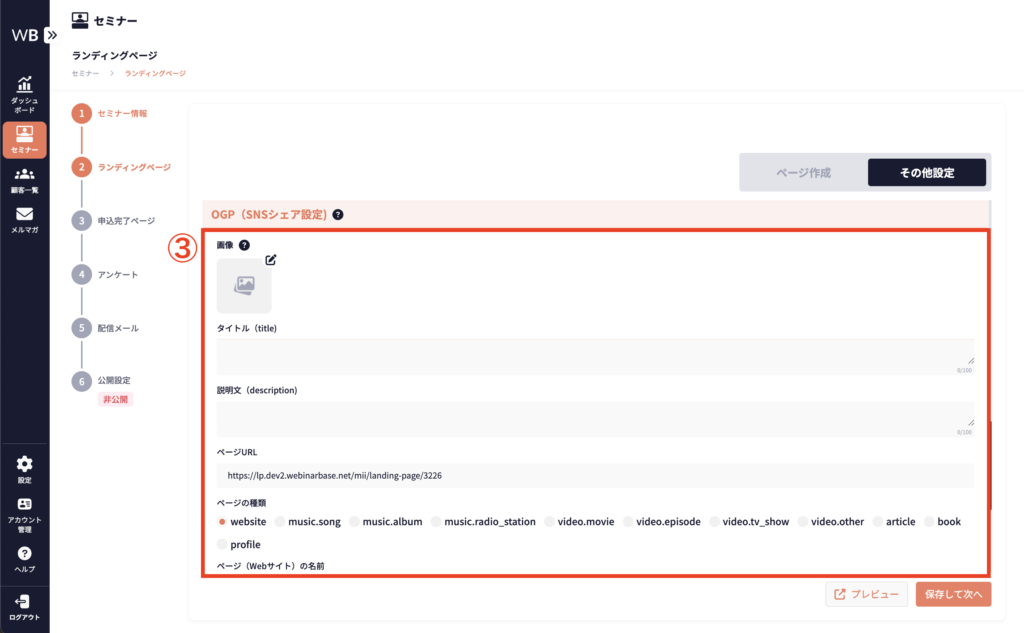Image resolution: width=1024 pixels, height=633 pixels.
Task: Click the OGP image placeholder thumbnail
Action: click(x=244, y=286)
